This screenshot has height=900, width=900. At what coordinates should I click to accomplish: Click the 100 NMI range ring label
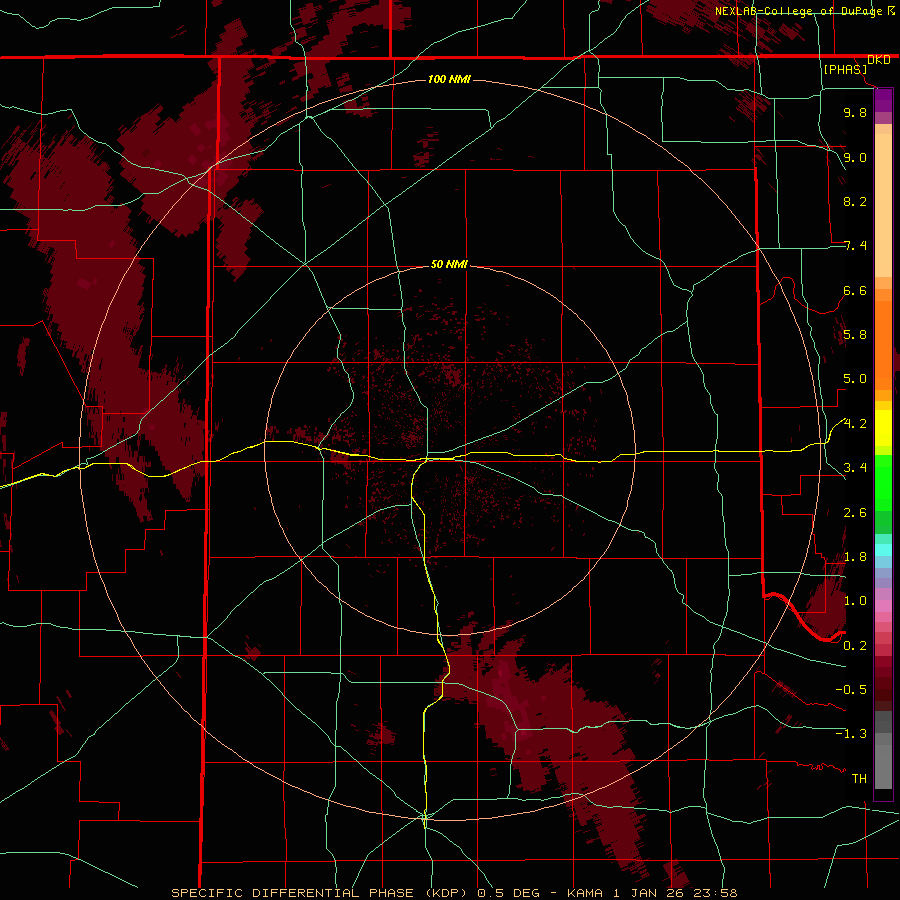point(449,79)
